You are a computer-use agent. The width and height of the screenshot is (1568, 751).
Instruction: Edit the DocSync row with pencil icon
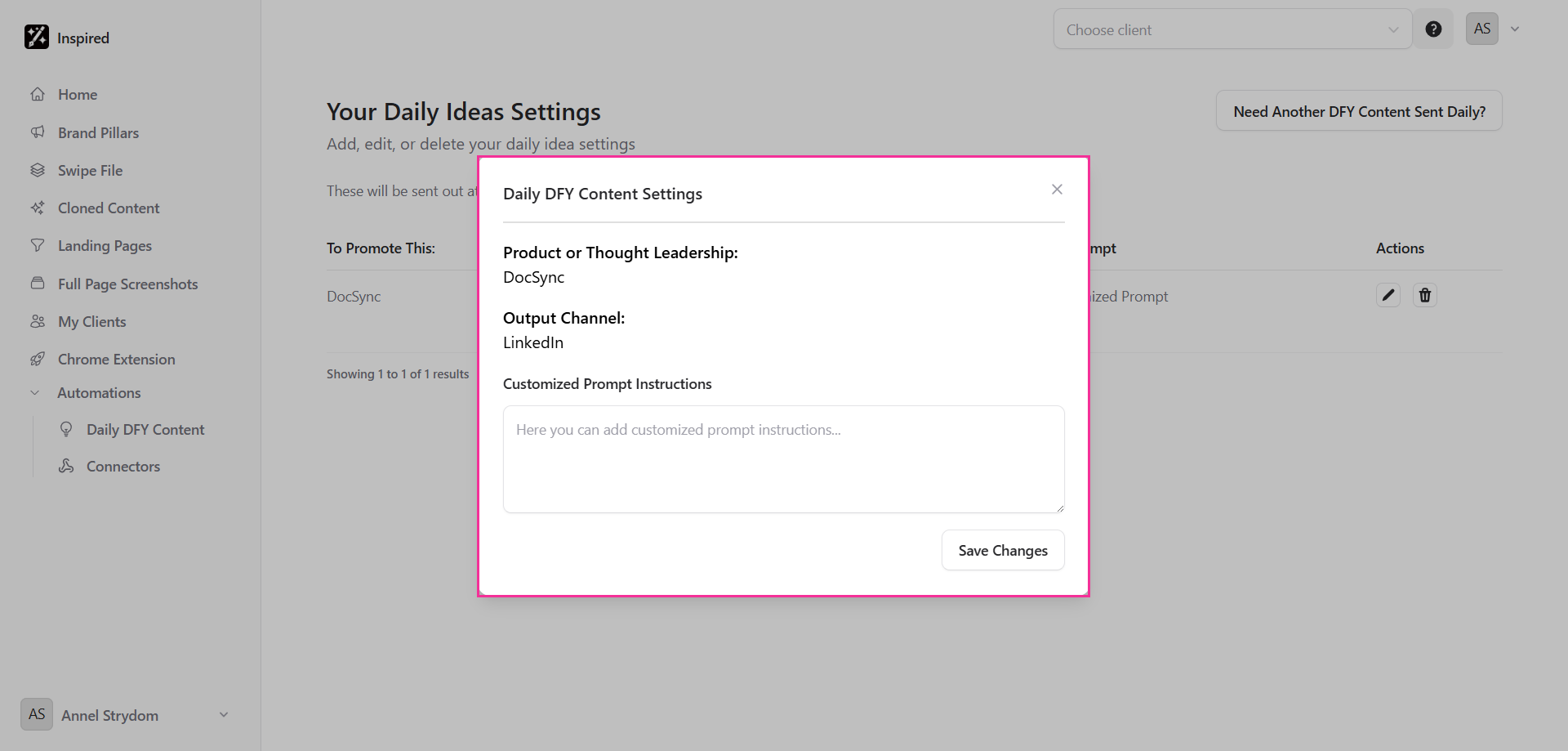(1388, 295)
